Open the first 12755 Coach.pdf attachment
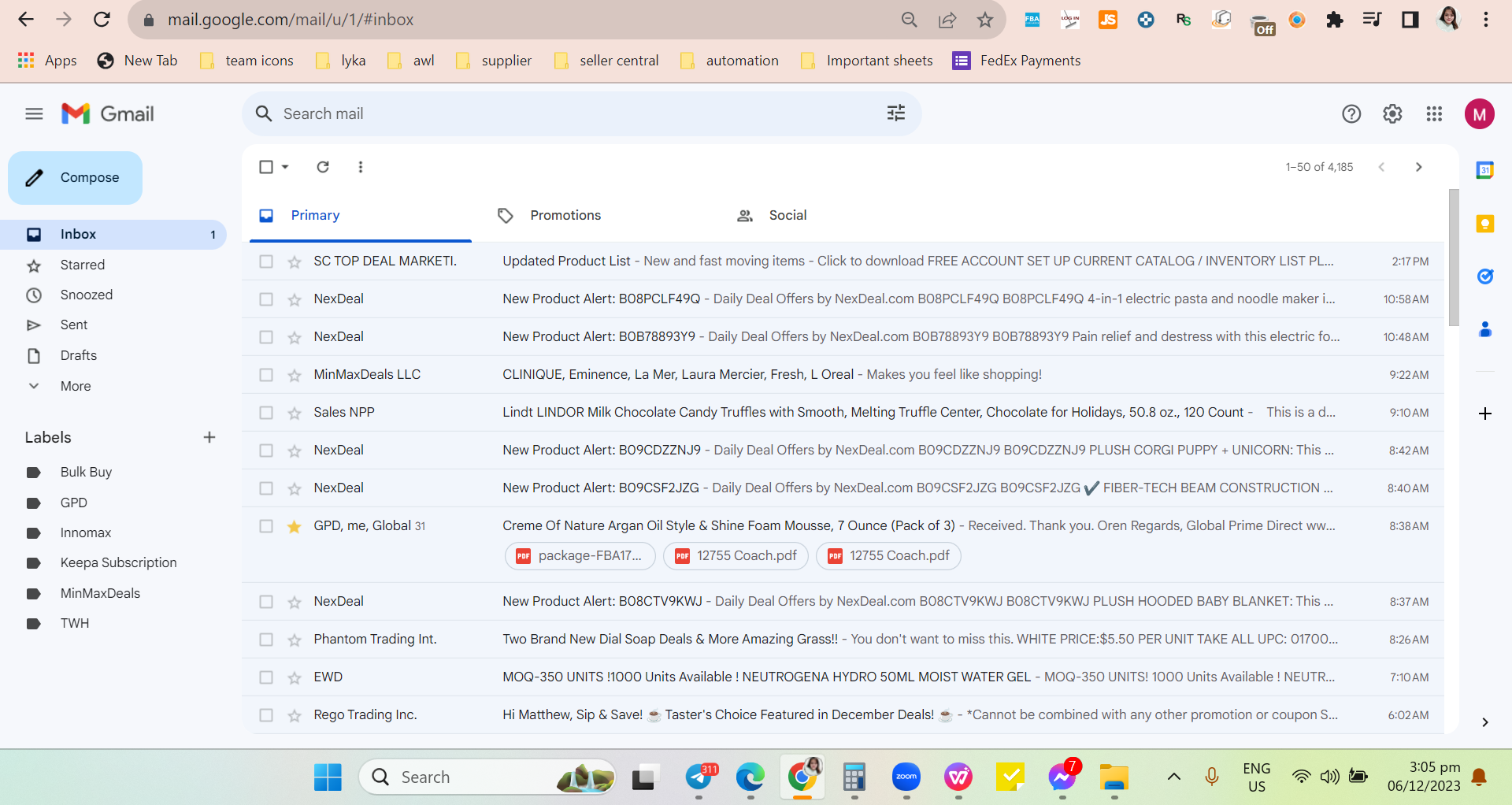This screenshot has height=805, width=1512. (736, 556)
